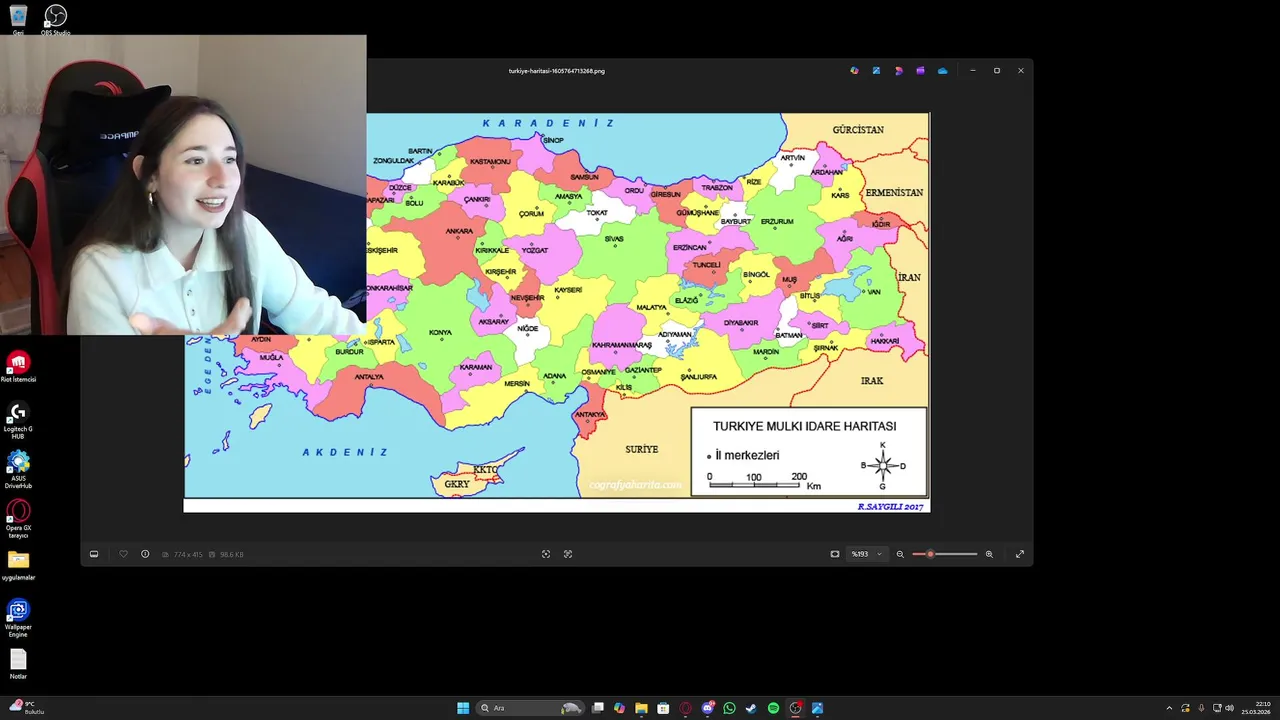Click the 98.6 KB file size text

coord(232,554)
